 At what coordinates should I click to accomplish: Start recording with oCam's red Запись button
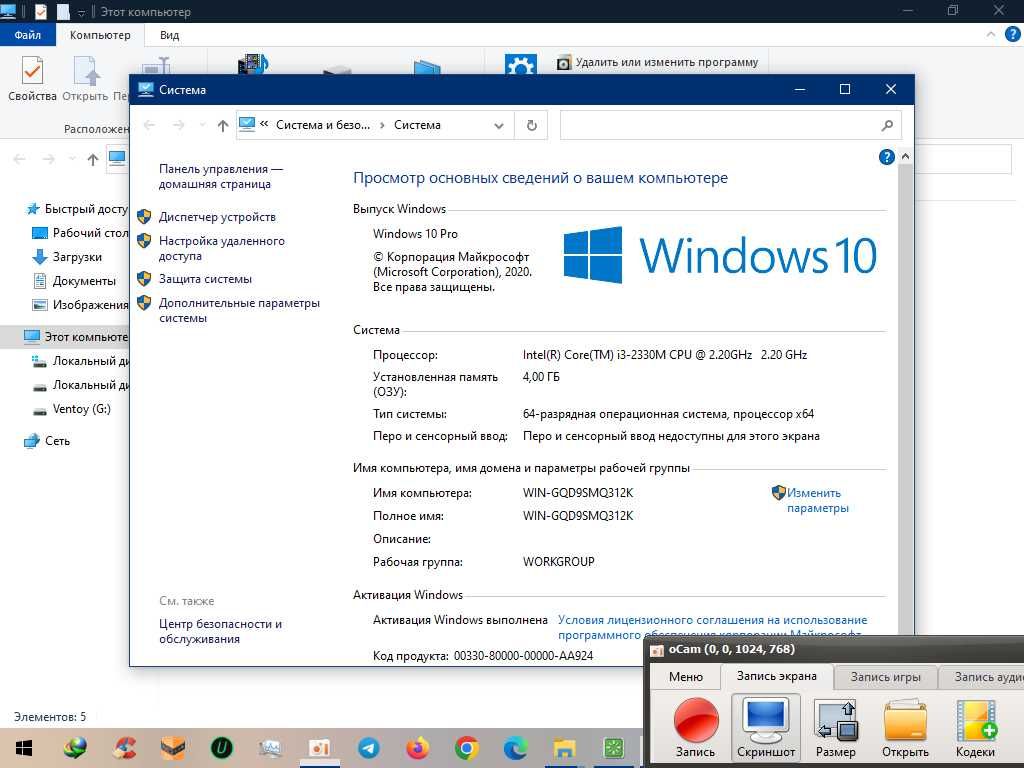(x=696, y=726)
